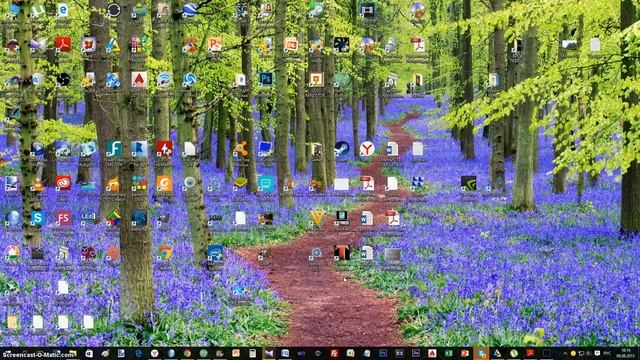
Task: Select the Word document beside Yandex Browser
Action: click(392, 149)
